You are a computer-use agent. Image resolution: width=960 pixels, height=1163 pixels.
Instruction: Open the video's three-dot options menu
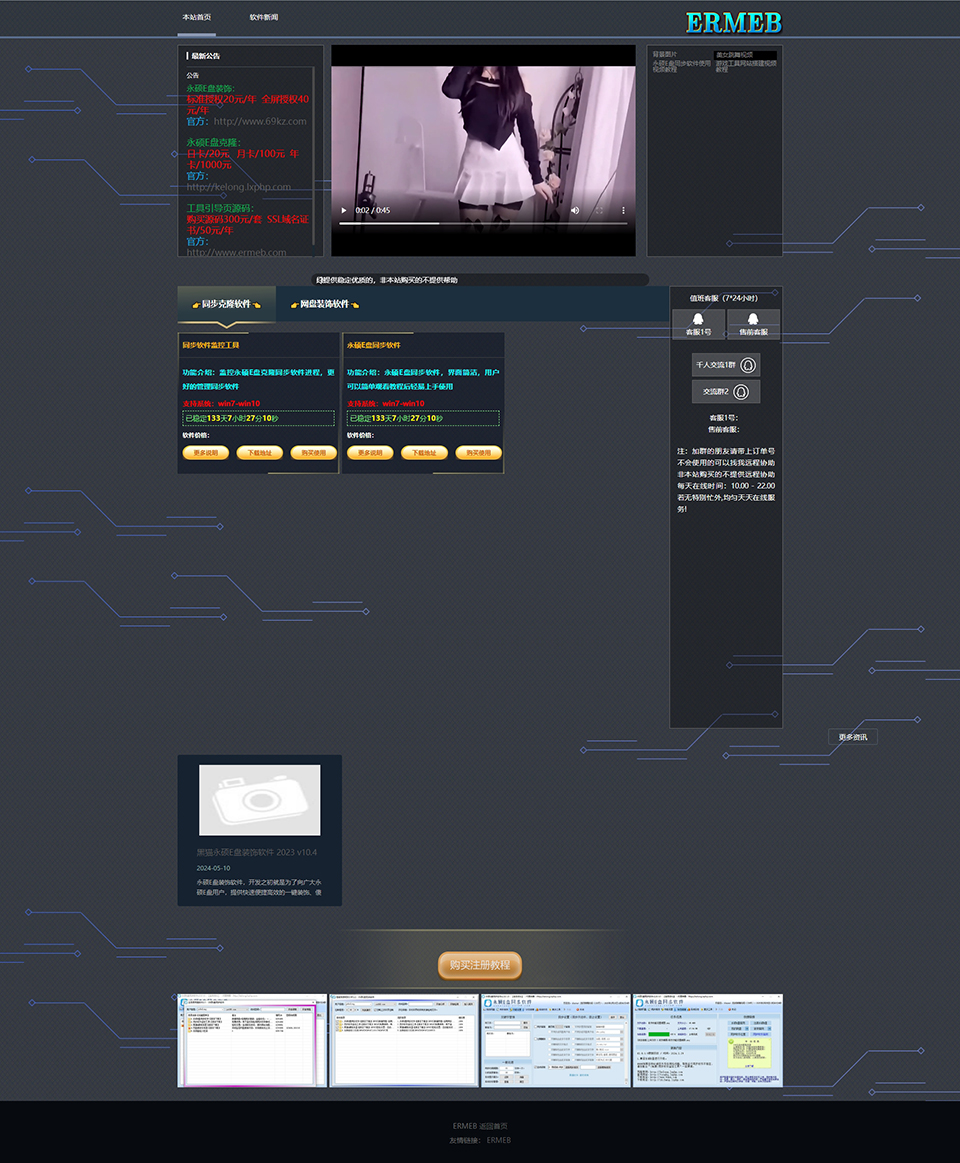point(623,211)
